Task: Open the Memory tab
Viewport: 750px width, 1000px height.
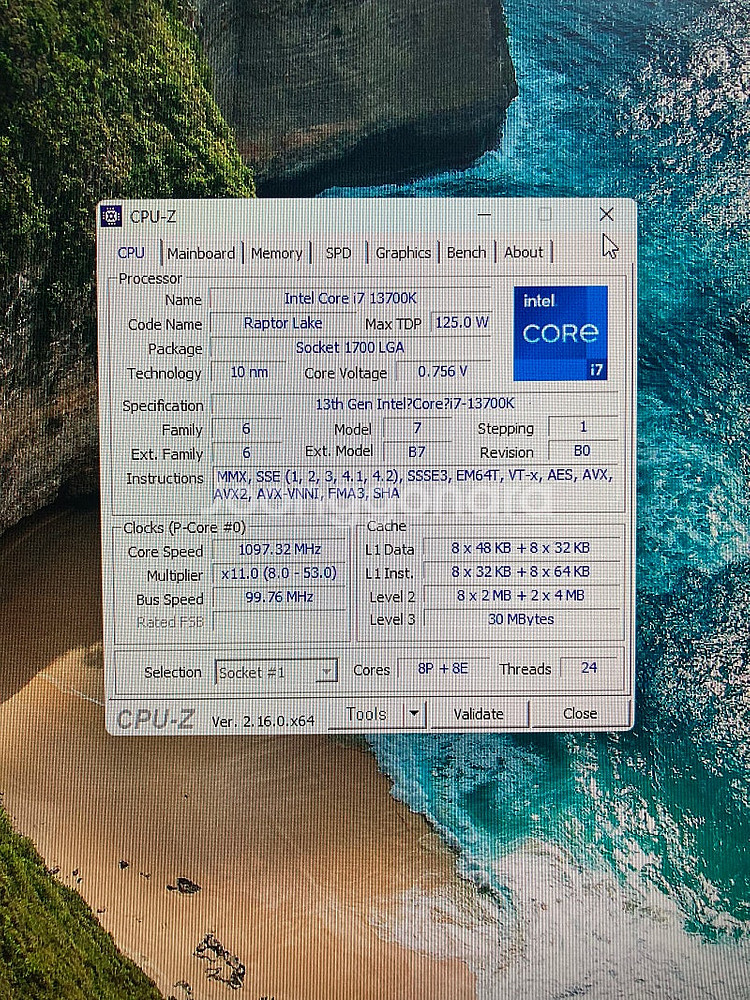Action: [276, 253]
